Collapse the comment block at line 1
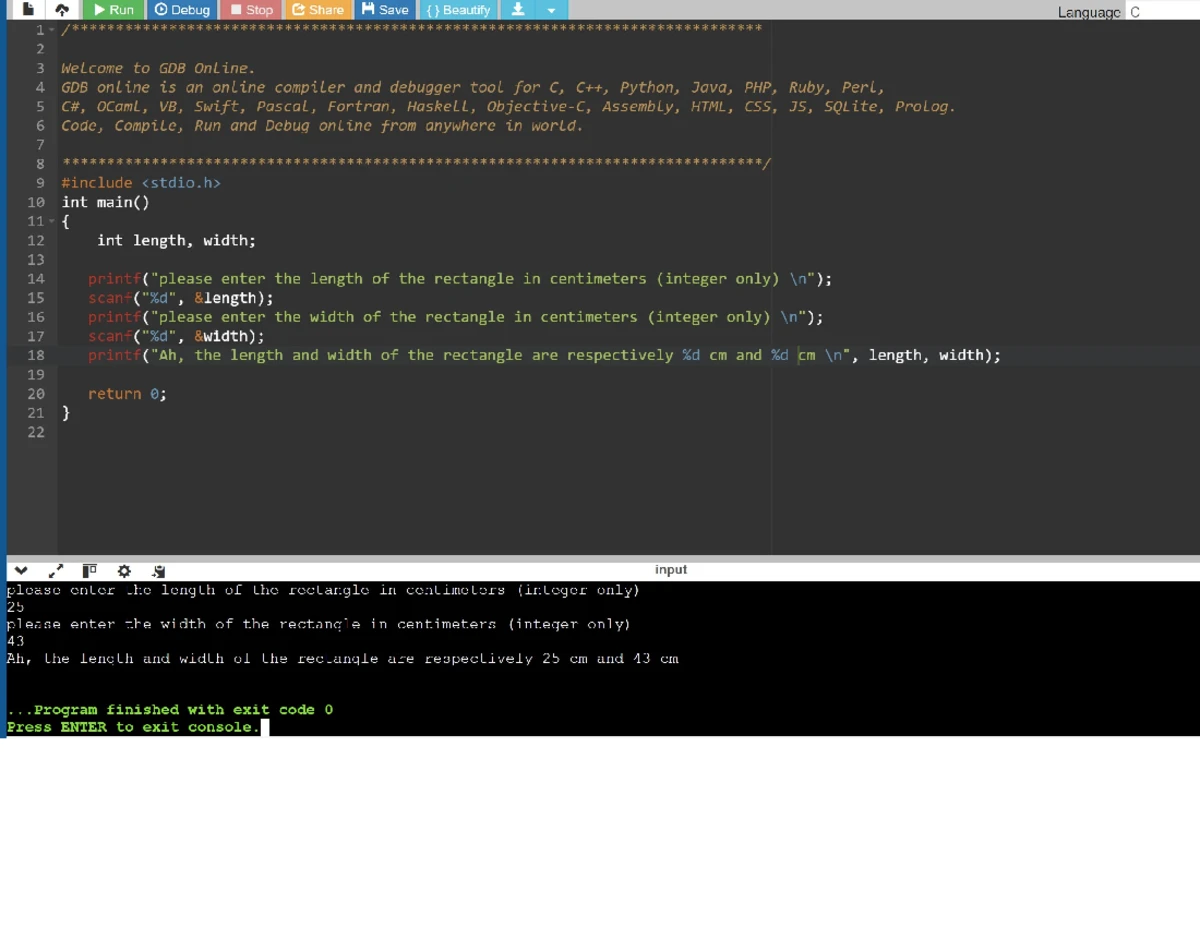Viewport: 1200px width, 927px height. click(51, 30)
